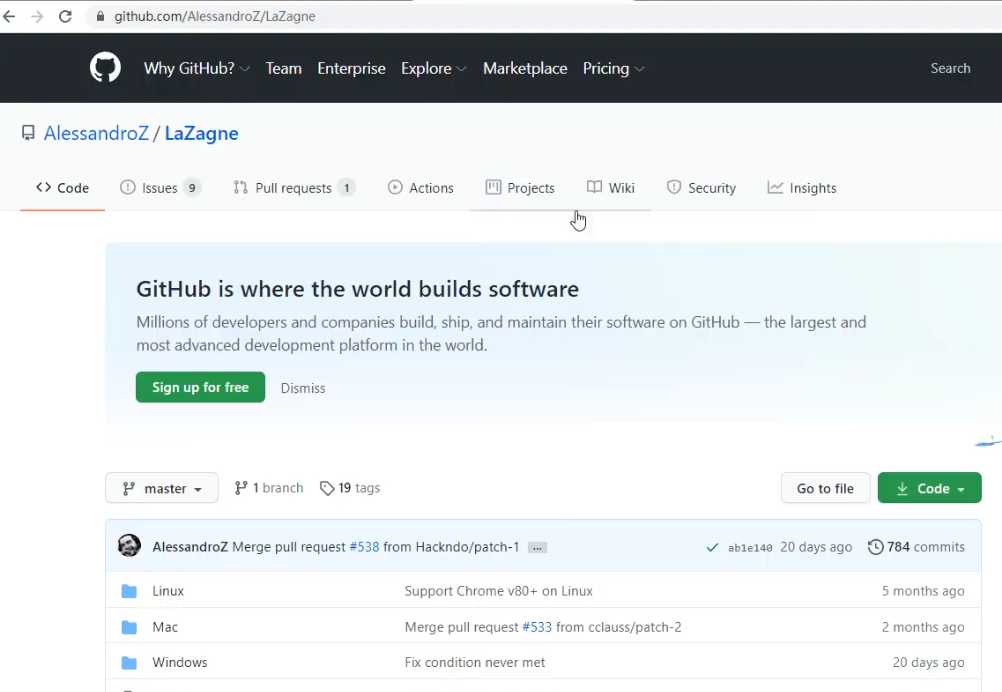The width and height of the screenshot is (1002, 692).
Task: Expand the Why GitHub? menu
Action: (x=196, y=68)
